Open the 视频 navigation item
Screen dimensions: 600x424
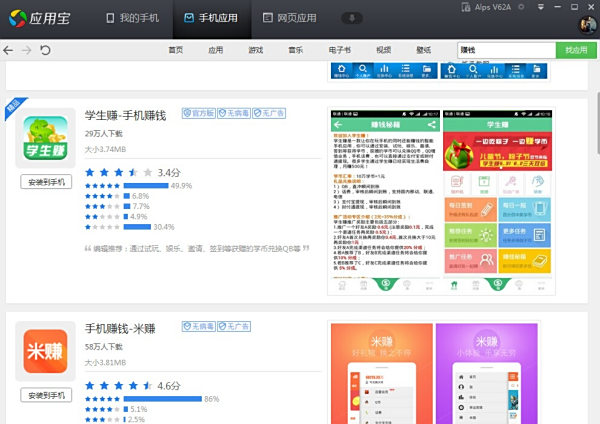383,50
